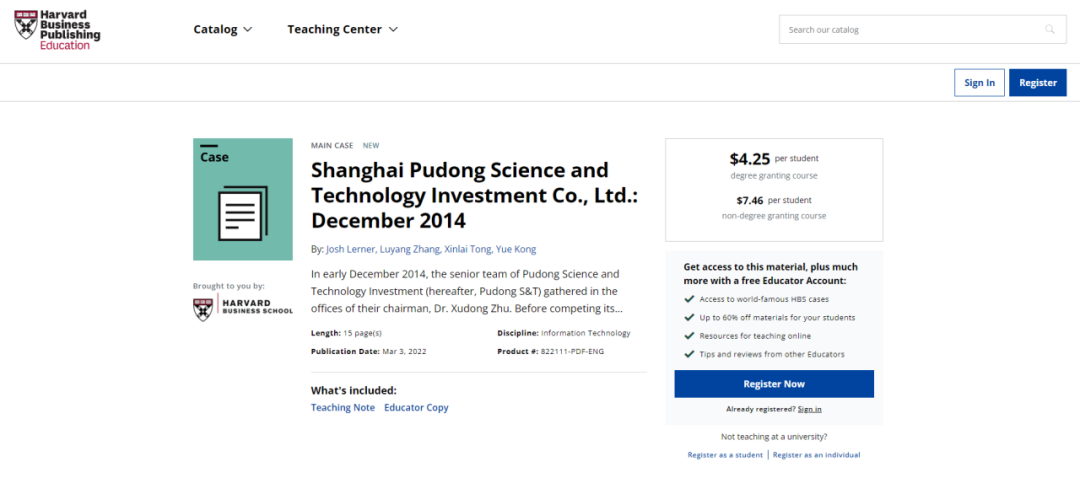This screenshot has width=1080, height=478.
Task: Click the search magnifying glass icon
Action: [1050, 30]
